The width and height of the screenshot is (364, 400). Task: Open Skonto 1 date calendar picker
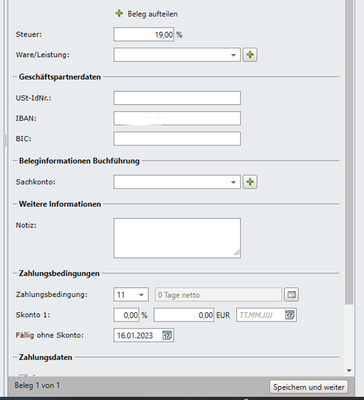point(290,315)
